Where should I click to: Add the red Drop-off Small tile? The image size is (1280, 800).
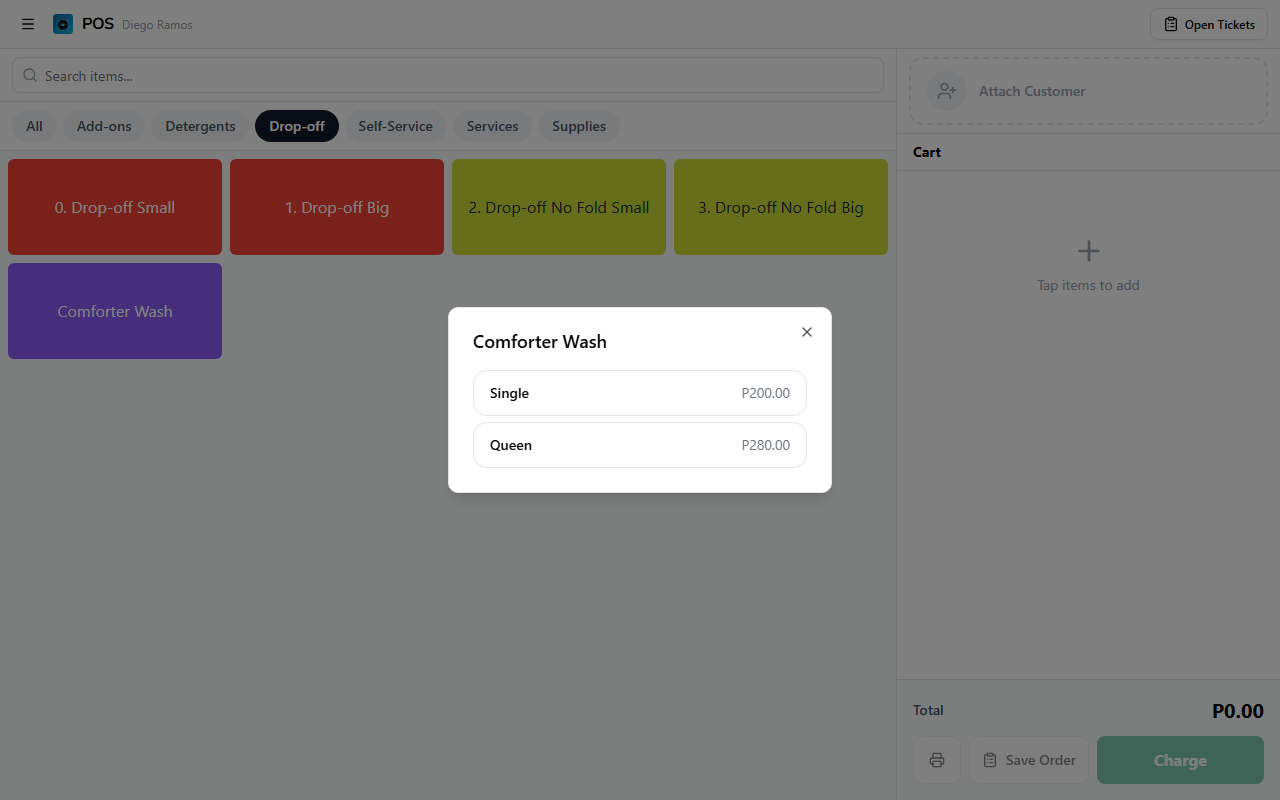coord(115,207)
